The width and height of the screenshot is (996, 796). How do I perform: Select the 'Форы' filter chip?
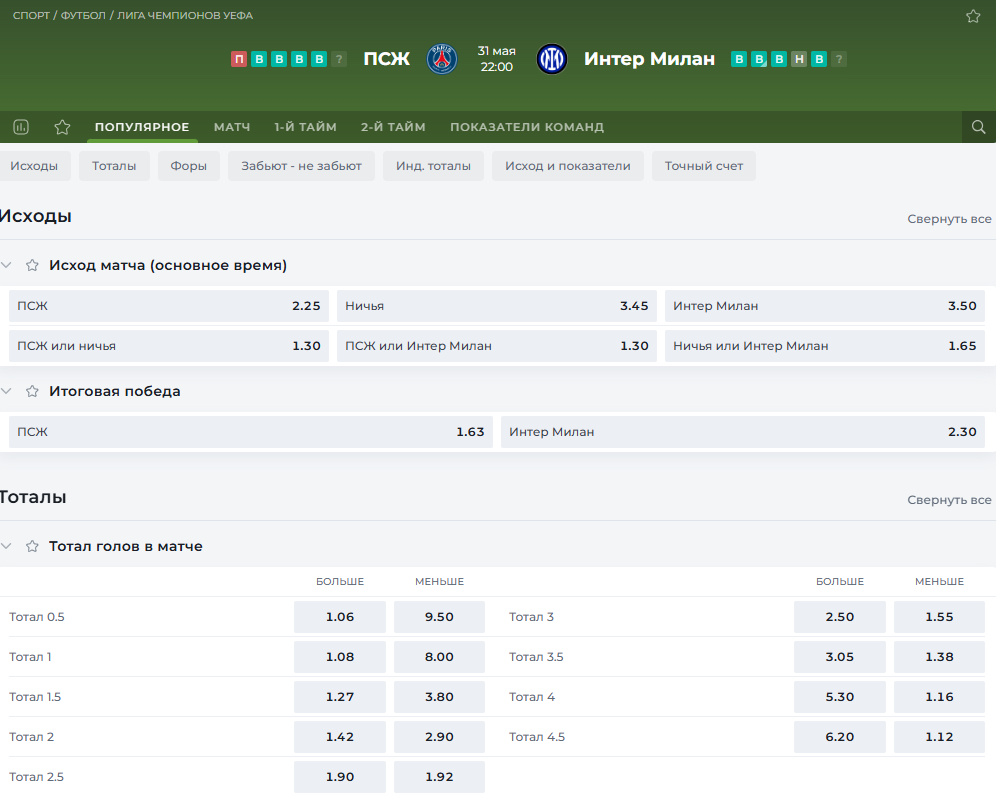(x=189, y=166)
